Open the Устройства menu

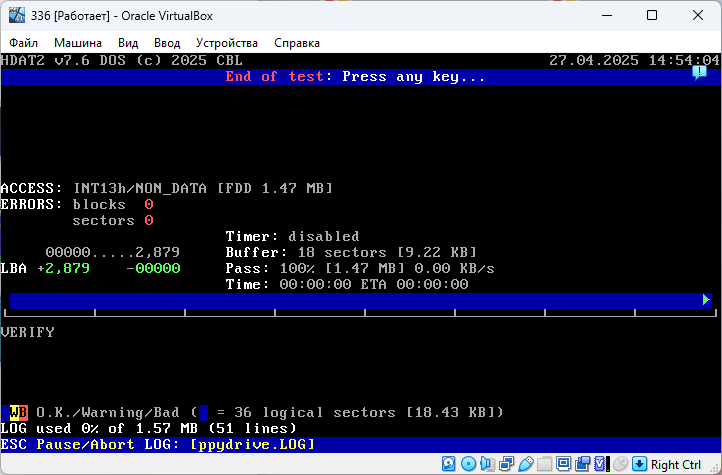(227, 43)
